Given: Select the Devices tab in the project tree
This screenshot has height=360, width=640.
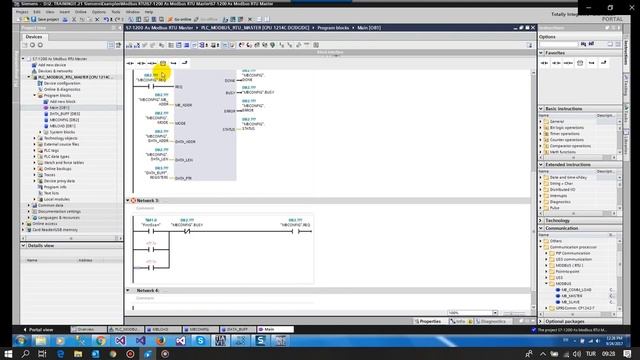Looking at the screenshot, I should [x=34, y=37].
